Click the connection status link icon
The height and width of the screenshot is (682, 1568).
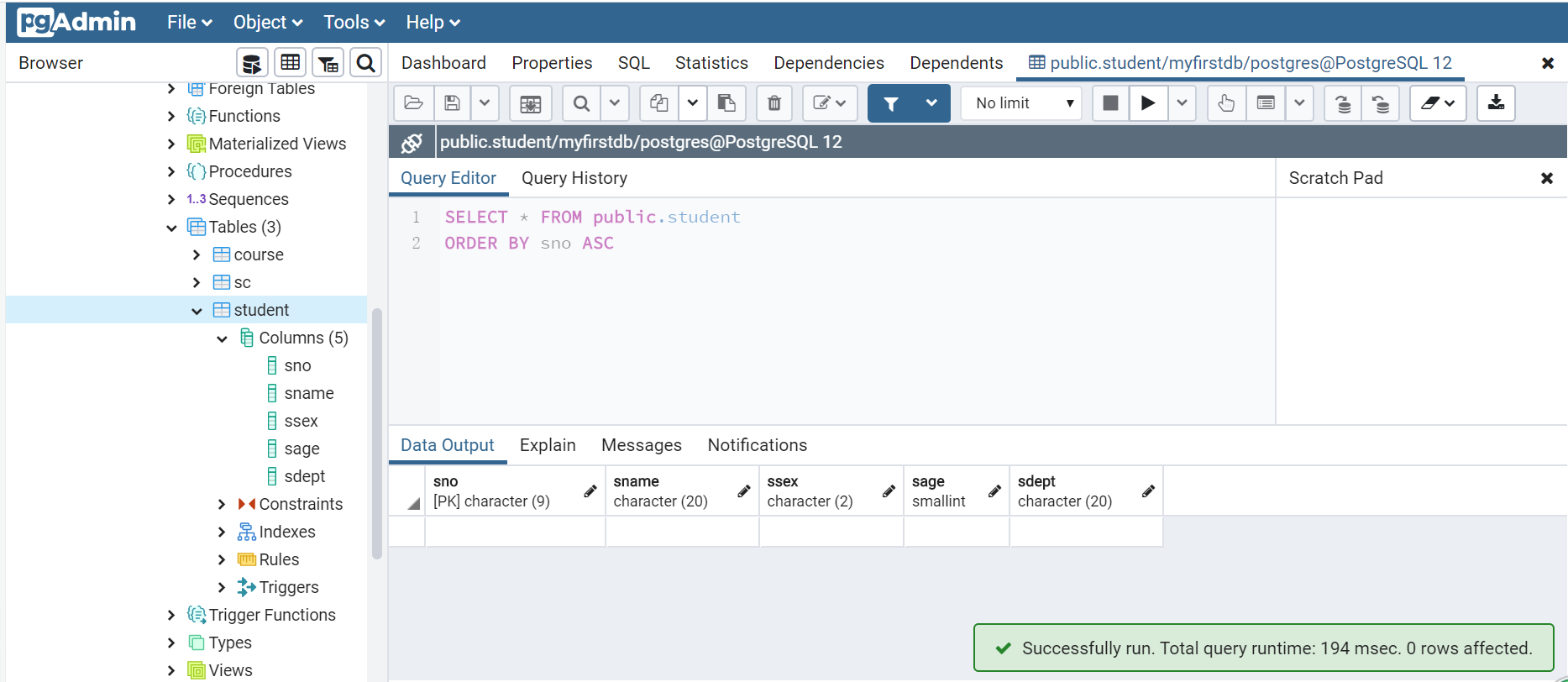coord(412,142)
